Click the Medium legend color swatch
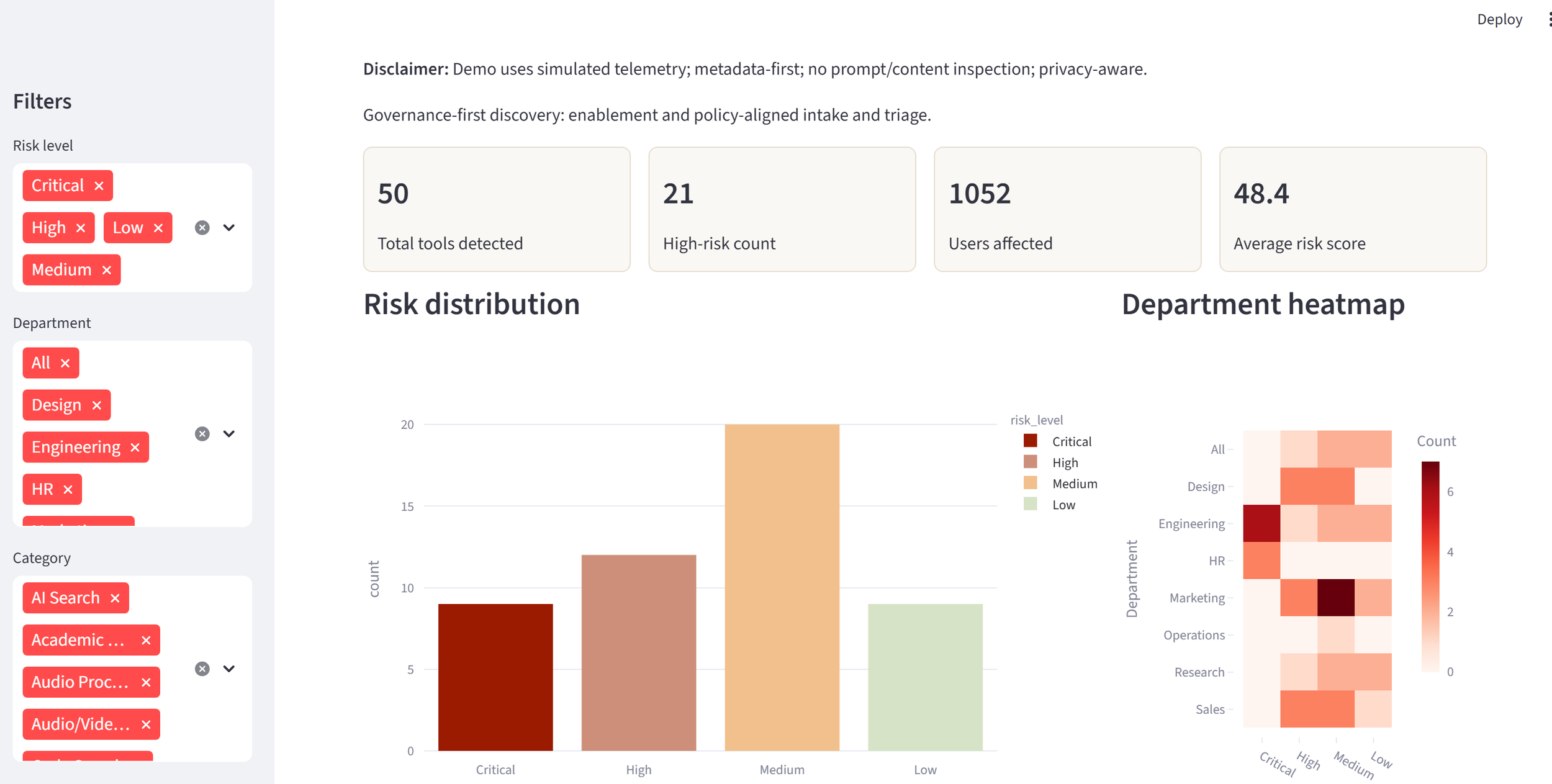Image resolution: width=1552 pixels, height=784 pixels. coord(1031,483)
